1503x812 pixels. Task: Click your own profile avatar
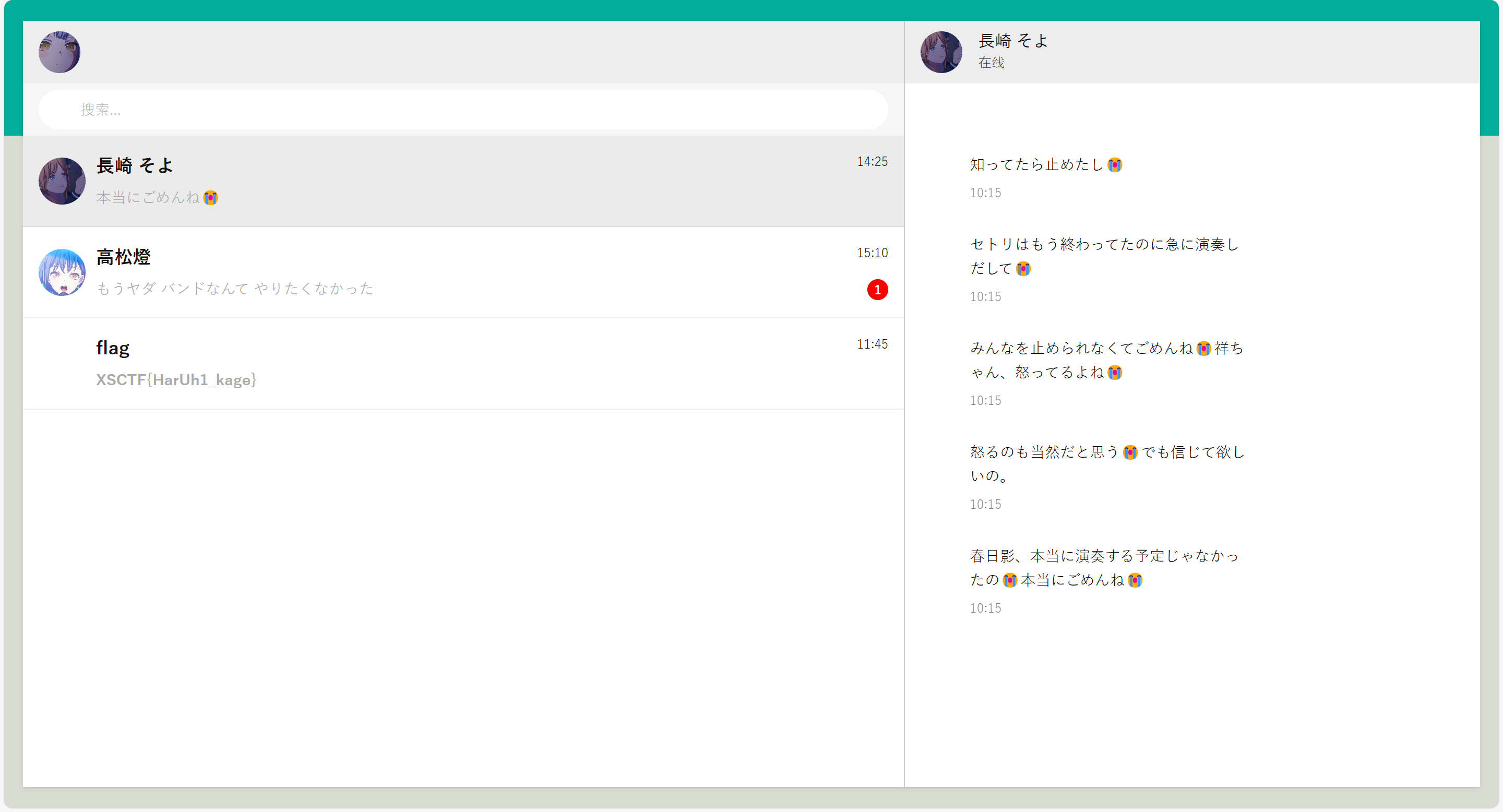[x=59, y=52]
